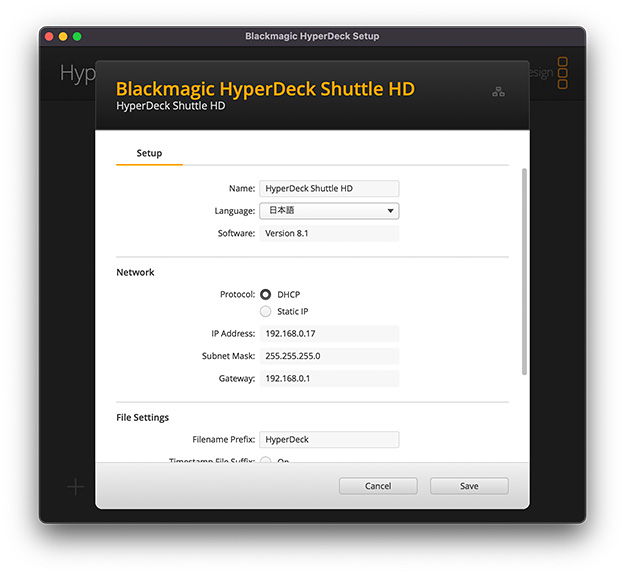625x575 pixels.
Task: Click the Blackmagic HyperDeck Setup window title
Action: (312, 37)
